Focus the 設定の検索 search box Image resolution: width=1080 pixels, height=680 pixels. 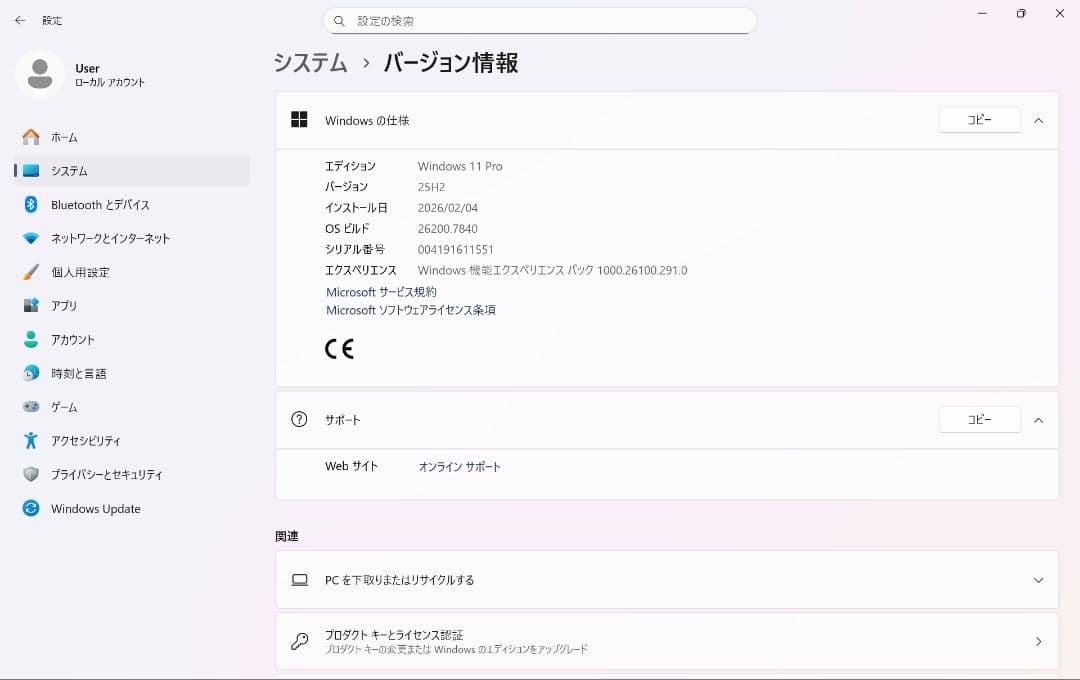(x=539, y=21)
